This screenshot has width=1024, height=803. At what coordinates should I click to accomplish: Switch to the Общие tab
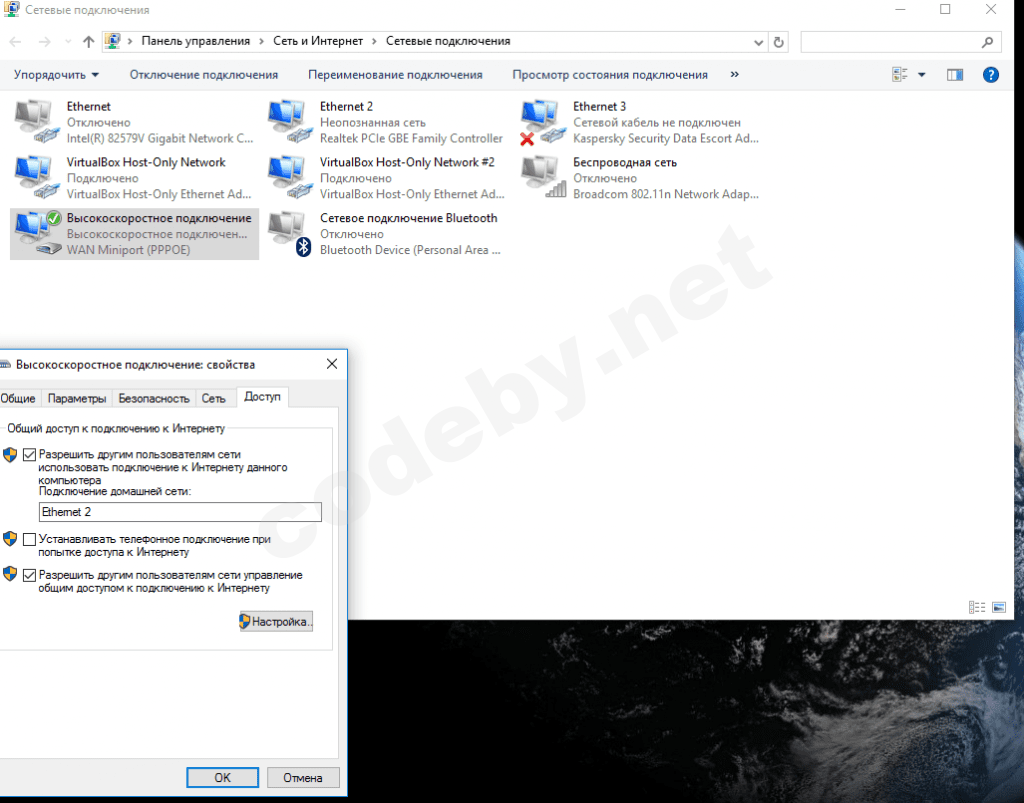pyautogui.click(x=18, y=398)
